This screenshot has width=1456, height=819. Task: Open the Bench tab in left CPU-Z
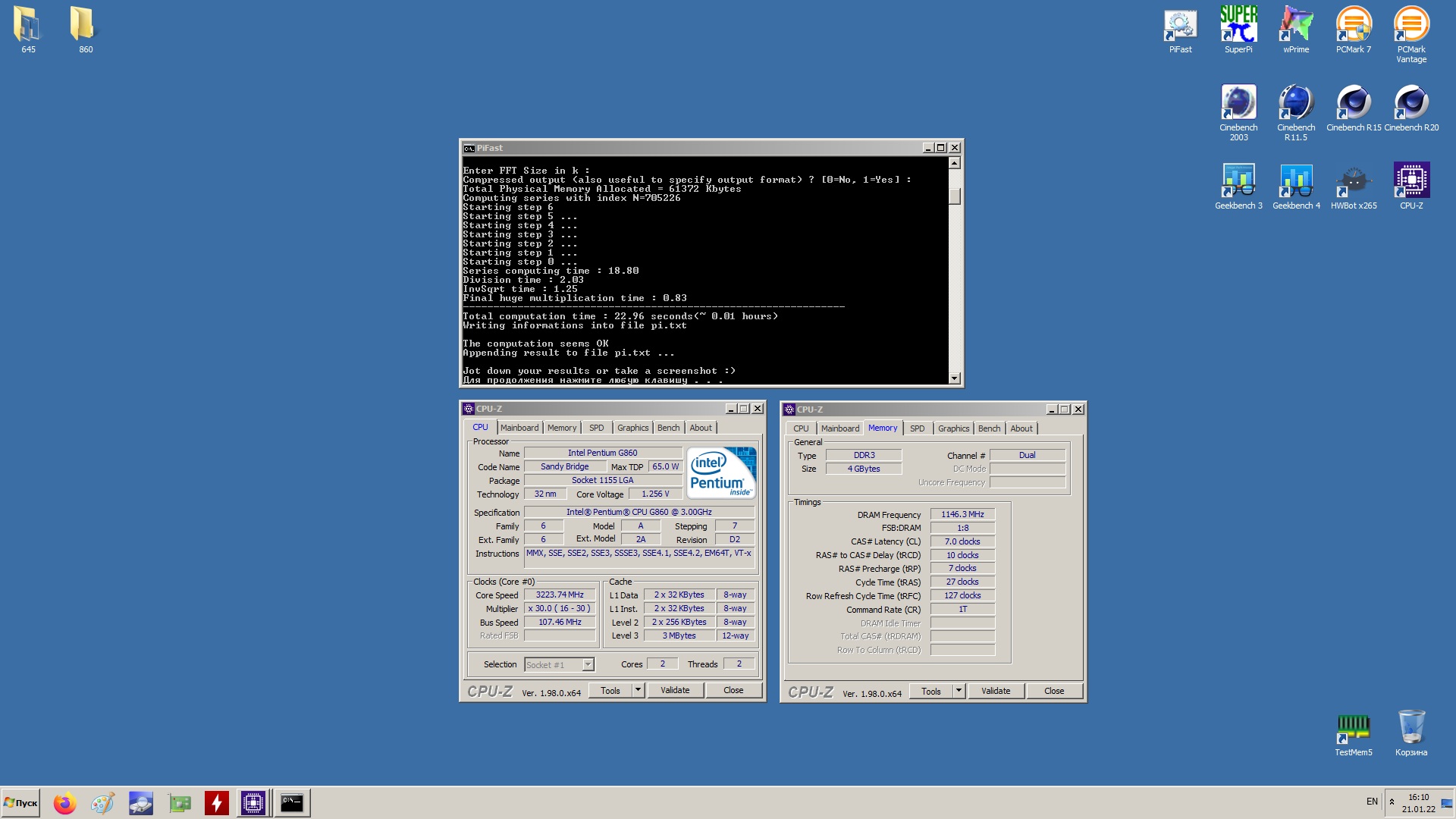tap(668, 428)
